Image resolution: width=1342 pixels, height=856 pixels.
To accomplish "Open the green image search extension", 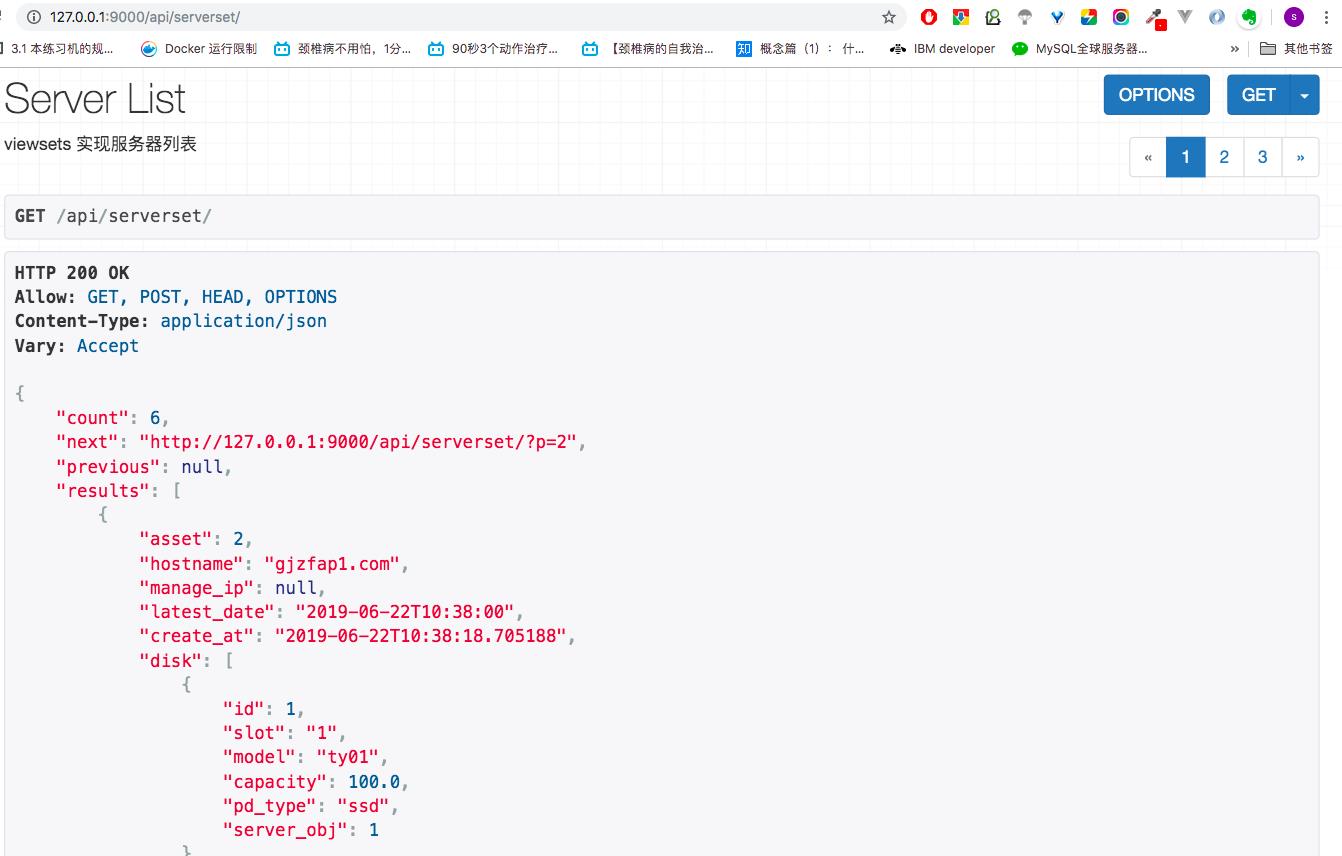I will pyautogui.click(x=993, y=17).
